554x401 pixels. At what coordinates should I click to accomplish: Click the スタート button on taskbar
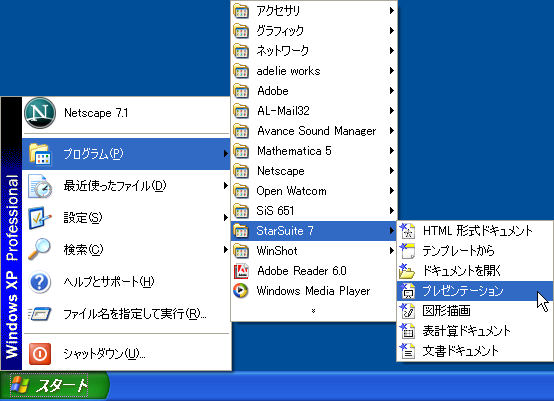(54, 385)
